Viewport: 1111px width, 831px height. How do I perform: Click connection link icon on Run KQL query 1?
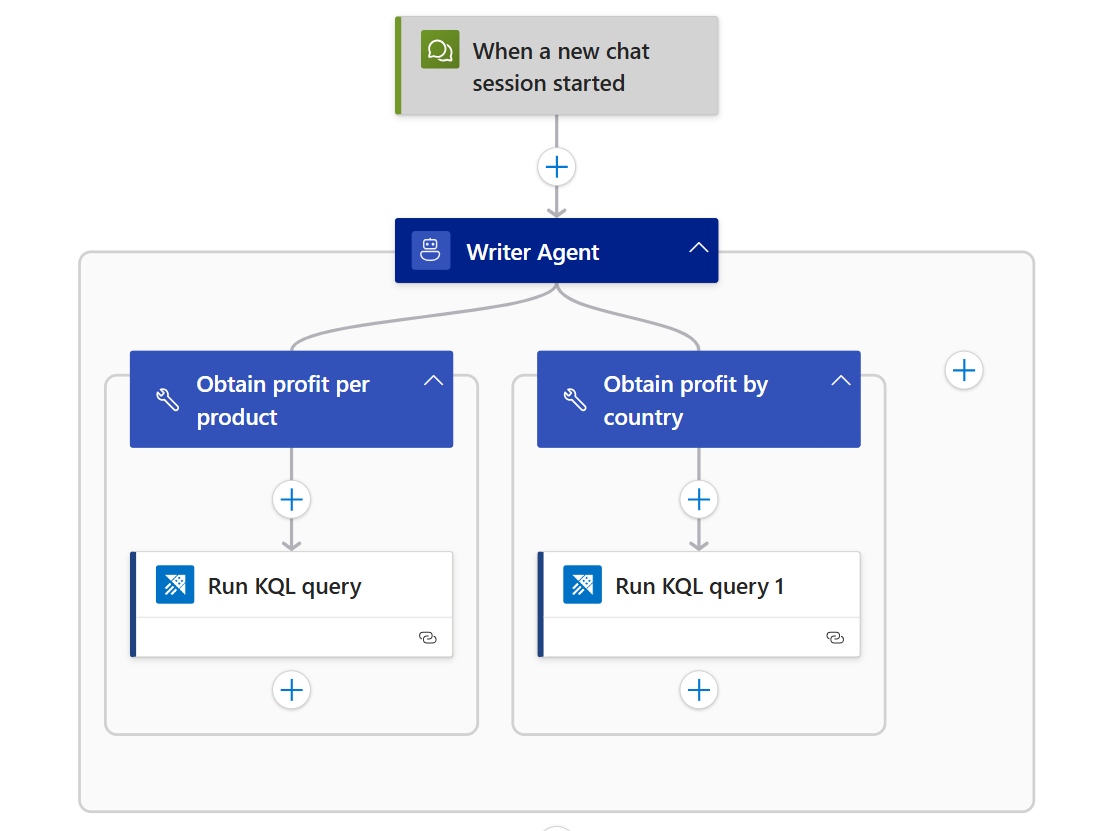835,637
